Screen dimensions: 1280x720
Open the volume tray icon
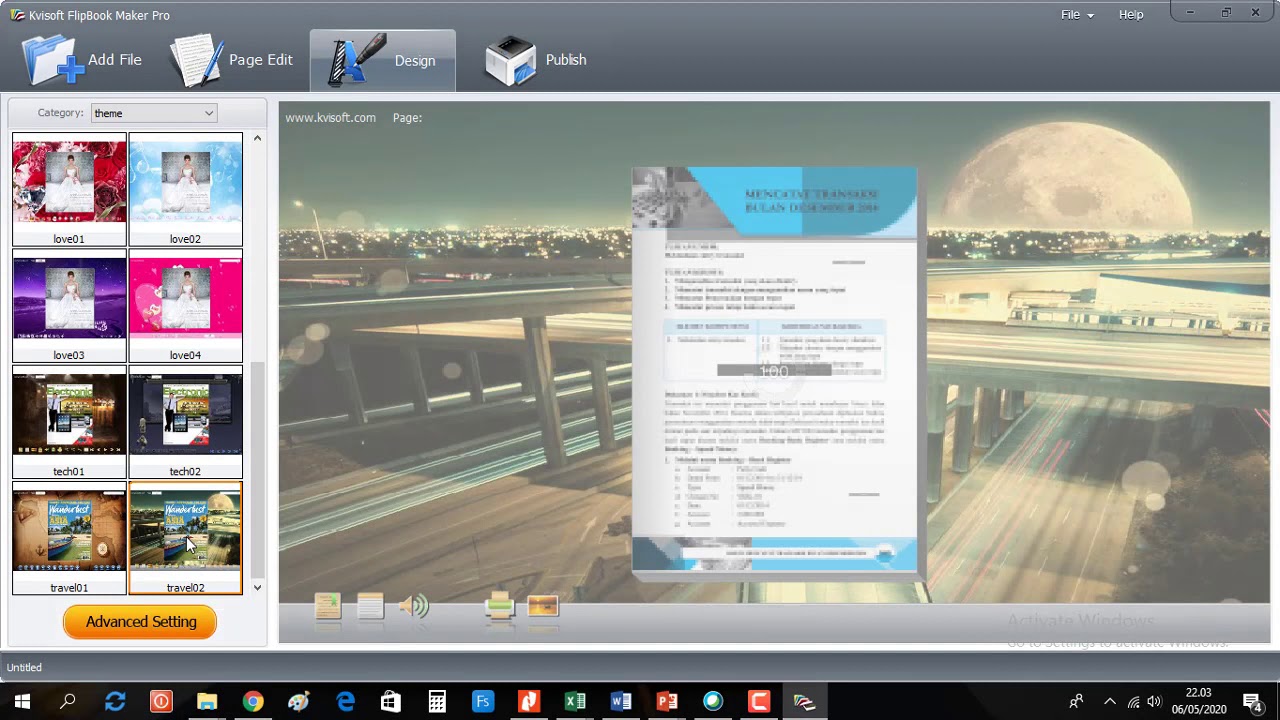point(1155,702)
